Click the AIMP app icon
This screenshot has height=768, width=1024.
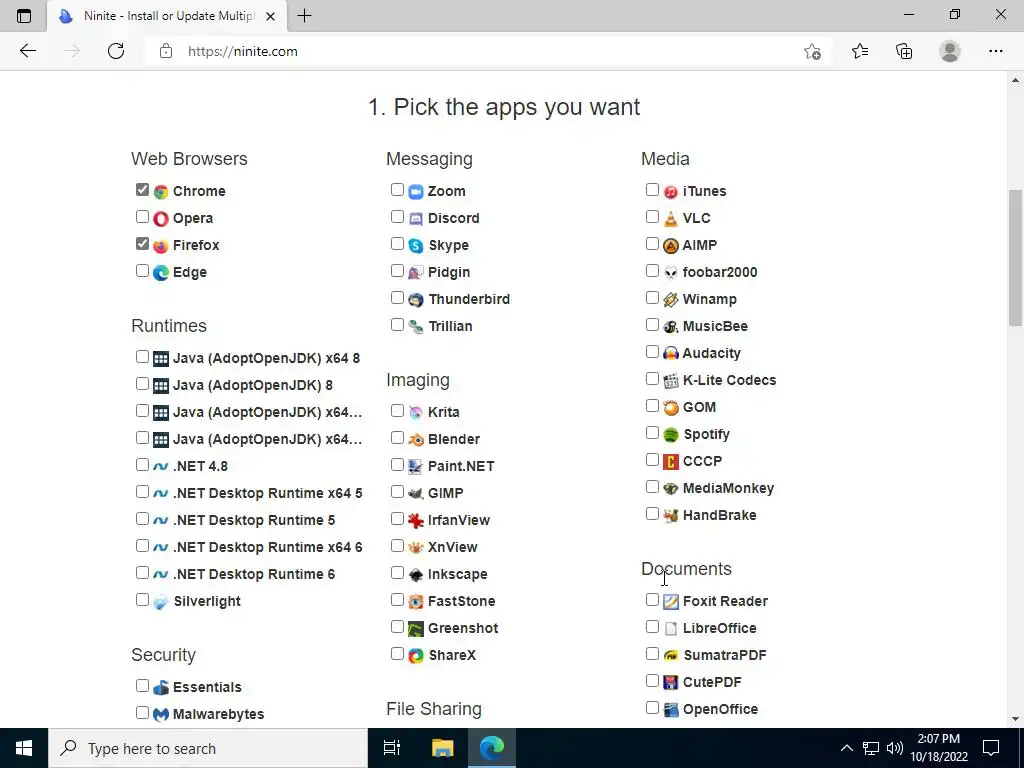coord(671,246)
